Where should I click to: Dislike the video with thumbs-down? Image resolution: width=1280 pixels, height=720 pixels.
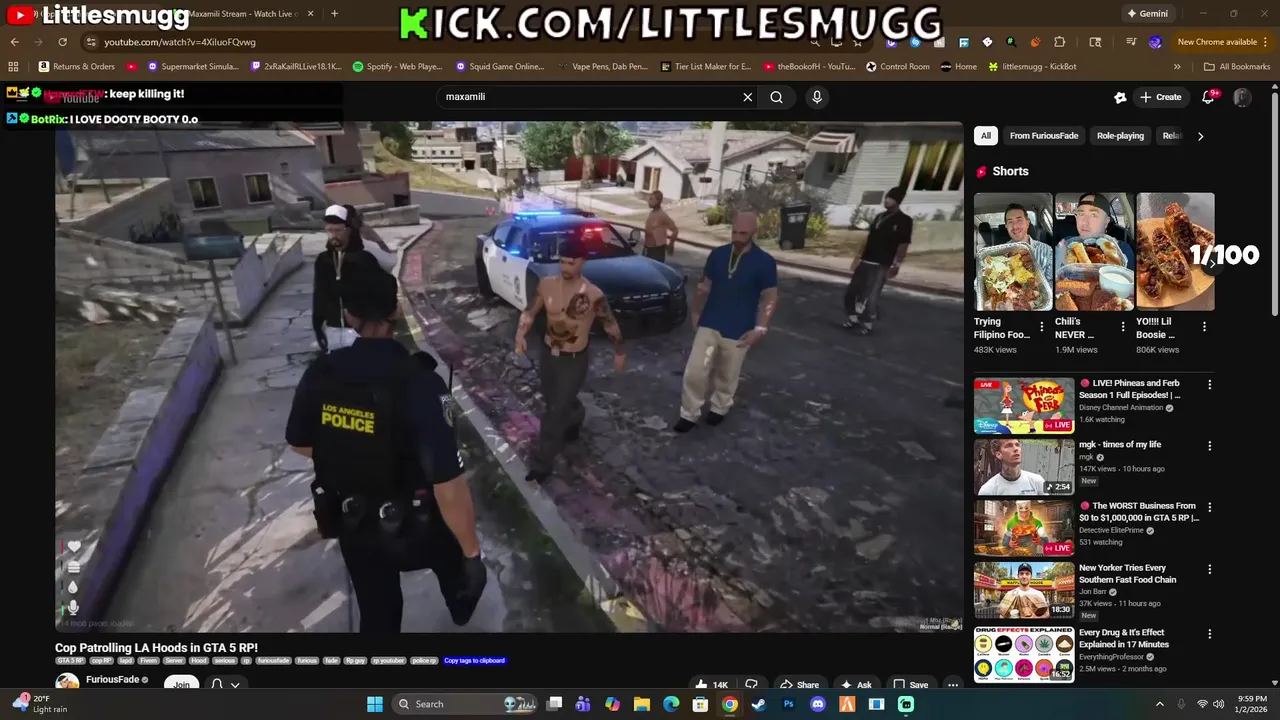tap(751, 685)
